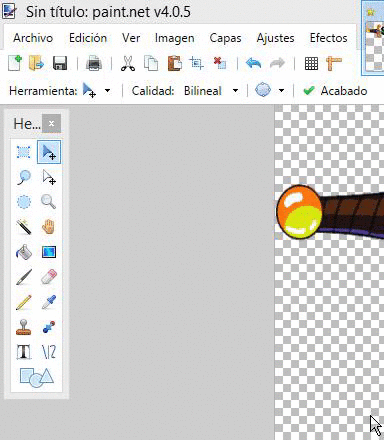The image size is (384, 440).
Task: Select the Shapes tool
Action: pyautogui.click(x=36, y=377)
